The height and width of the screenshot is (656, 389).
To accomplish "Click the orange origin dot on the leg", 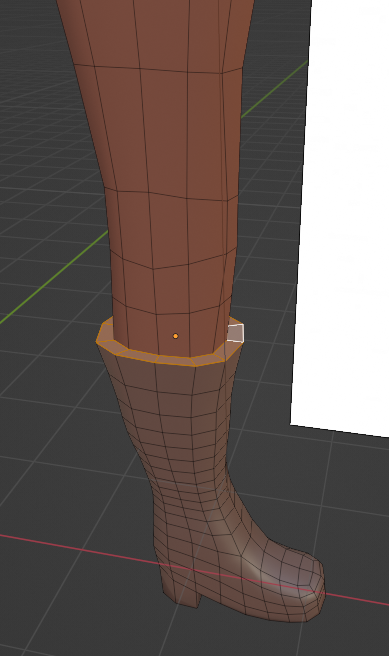I will (175, 336).
